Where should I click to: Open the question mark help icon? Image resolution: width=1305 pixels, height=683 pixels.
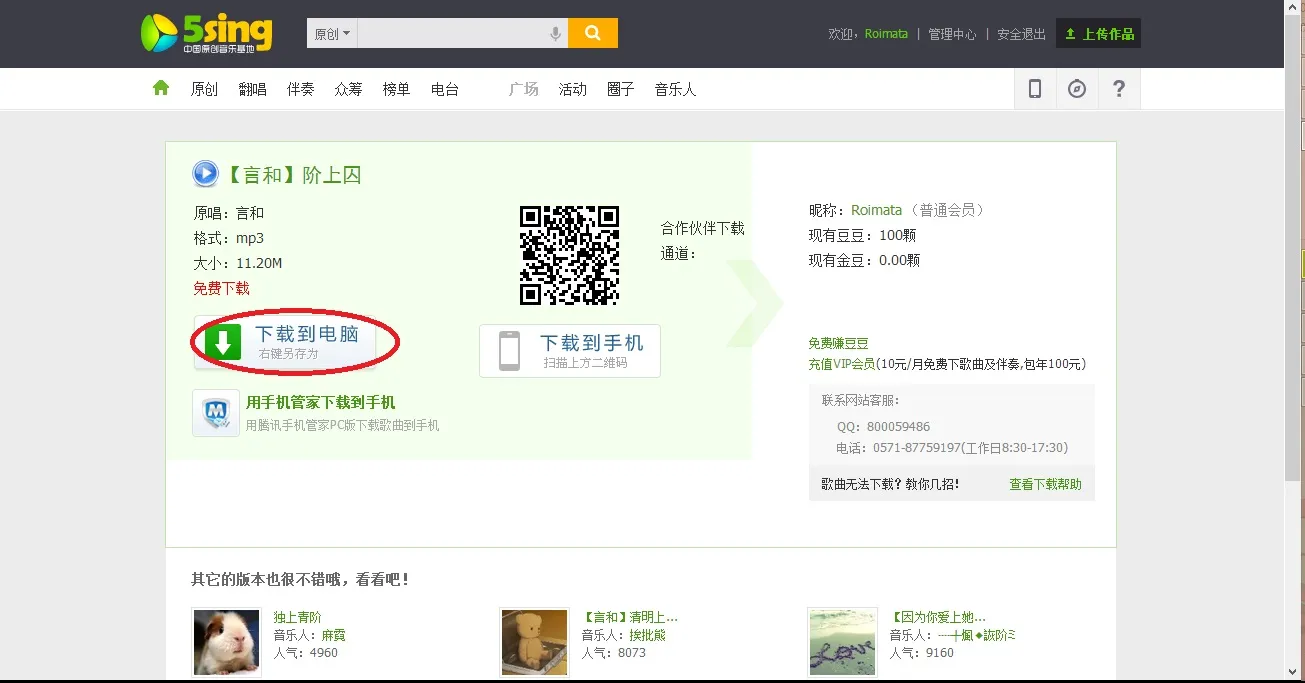click(x=1119, y=89)
